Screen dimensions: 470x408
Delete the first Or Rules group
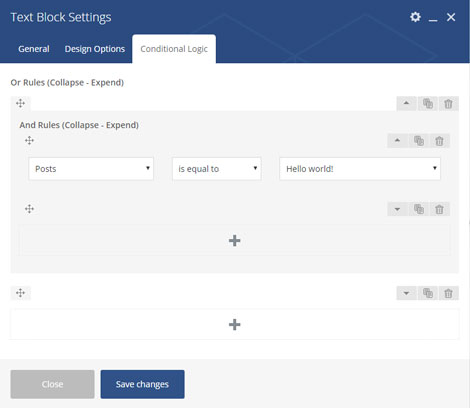pyautogui.click(x=448, y=104)
